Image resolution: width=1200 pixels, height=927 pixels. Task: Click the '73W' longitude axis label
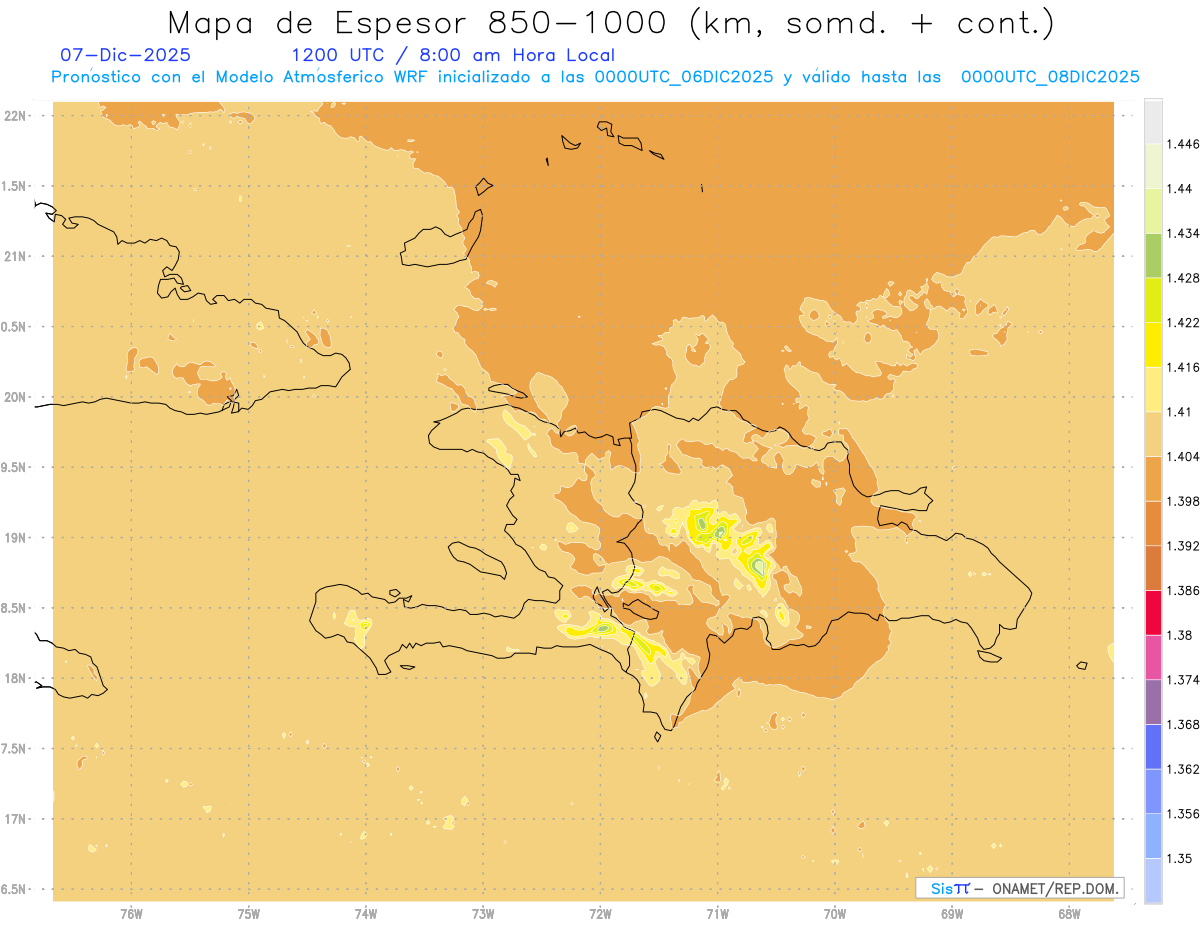tap(483, 914)
